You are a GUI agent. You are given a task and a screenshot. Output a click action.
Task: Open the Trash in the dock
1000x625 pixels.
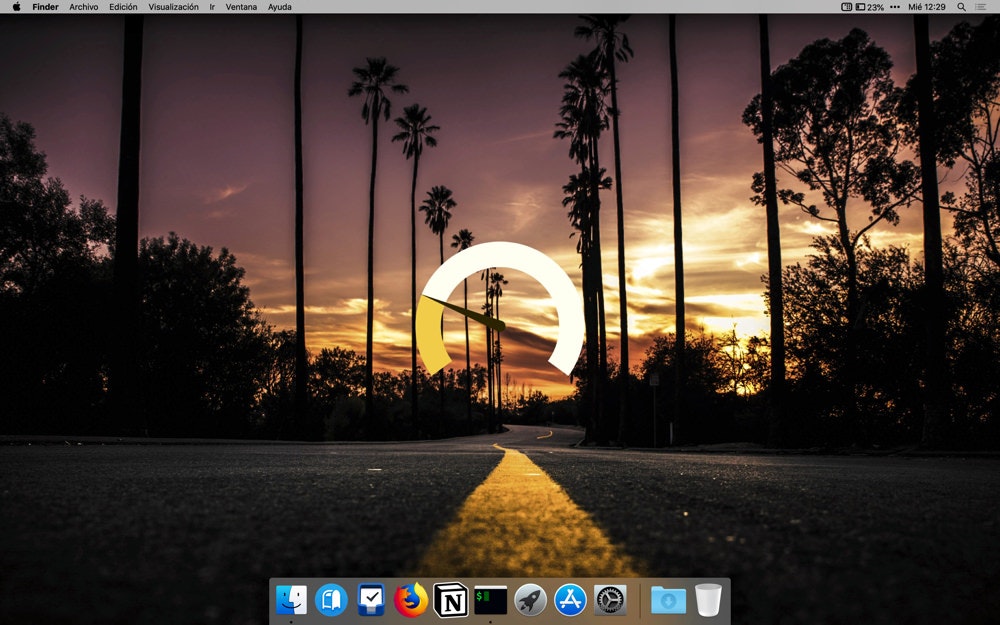(x=708, y=600)
